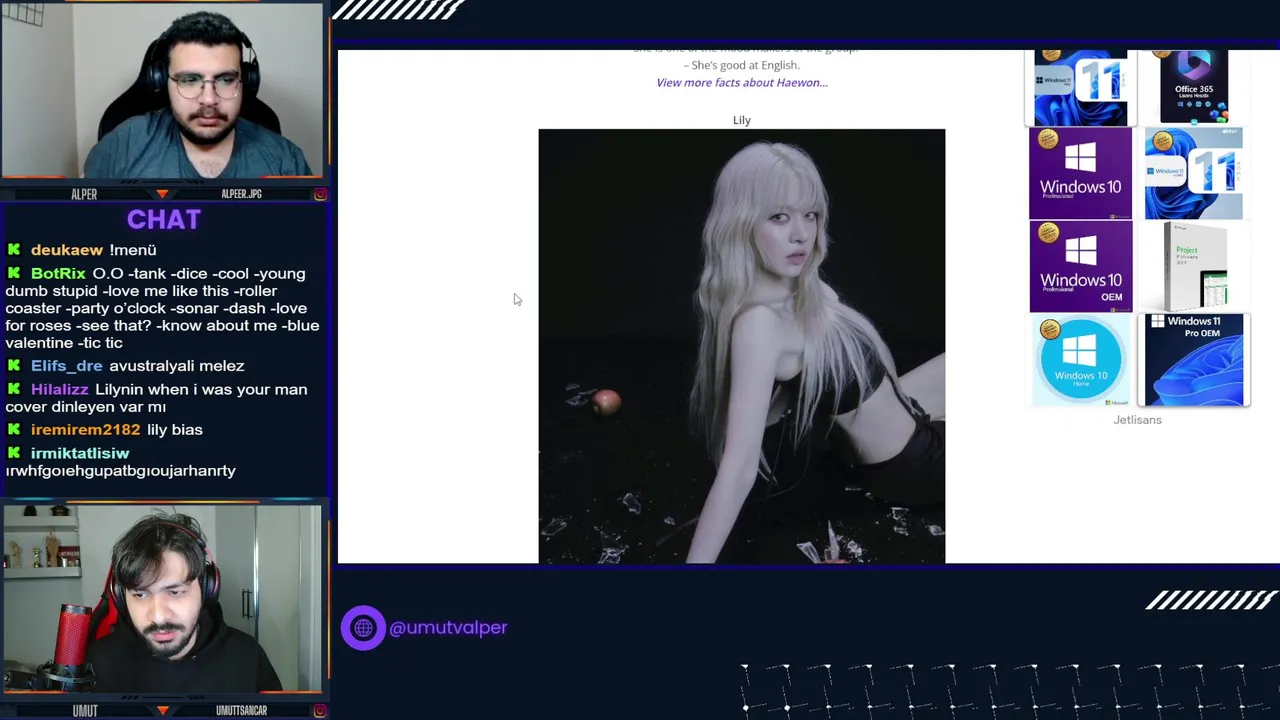The height and width of the screenshot is (720, 1280).
Task: Open the 'View more facts about Haewon...' link
Action: point(742,82)
